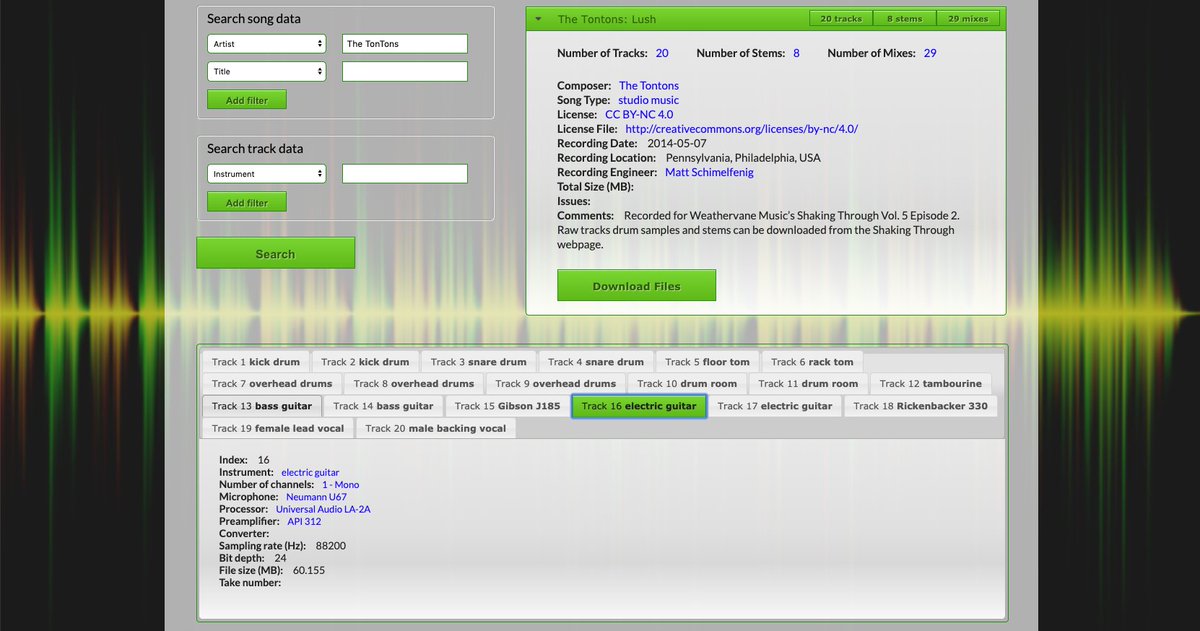
Task: Collapse The Tontons: Lush song panel triangle
Action: [538, 19]
